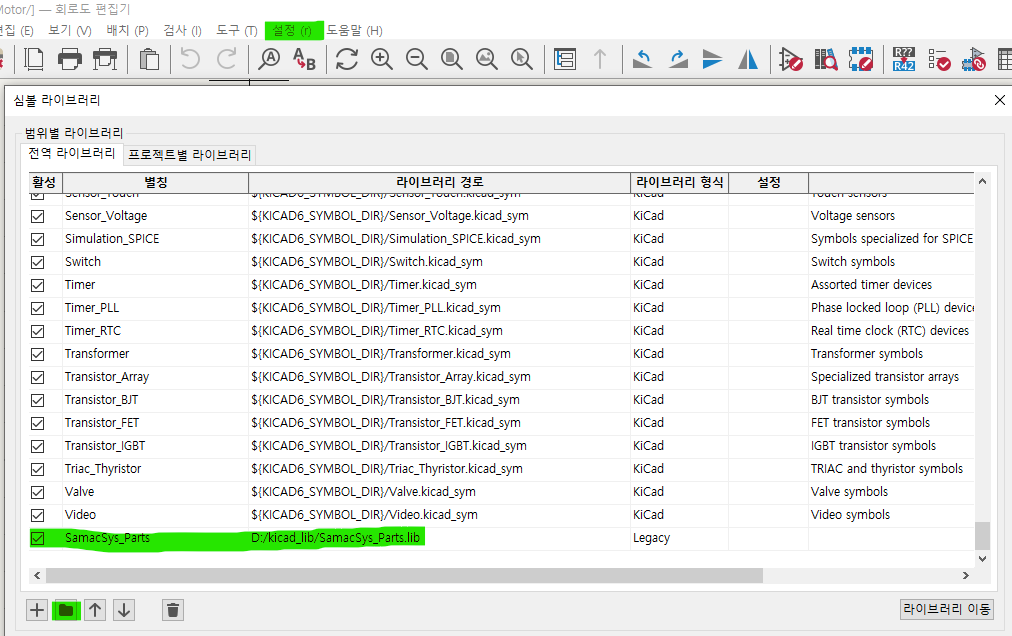This screenshot has height=636, width=1012.
Task: Click the vertical scrollbar down arrow
Action: coord(982,559)
